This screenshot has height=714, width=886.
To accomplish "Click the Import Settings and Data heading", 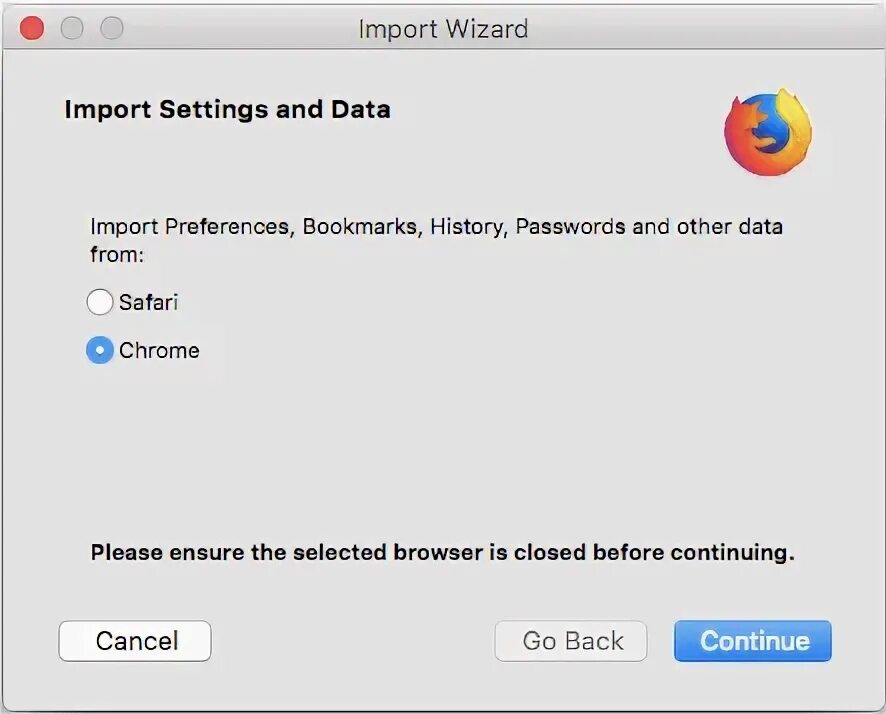I will point(227,109).
